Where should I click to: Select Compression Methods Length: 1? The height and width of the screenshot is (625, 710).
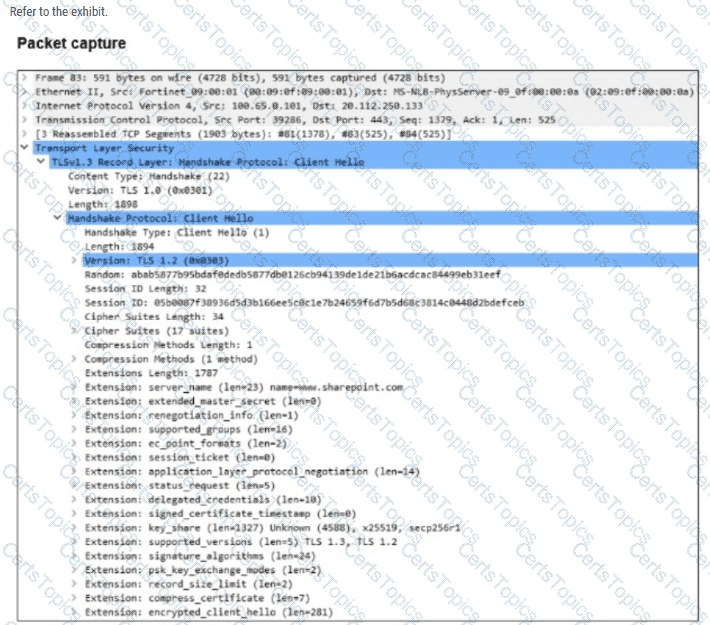point(168,345)
